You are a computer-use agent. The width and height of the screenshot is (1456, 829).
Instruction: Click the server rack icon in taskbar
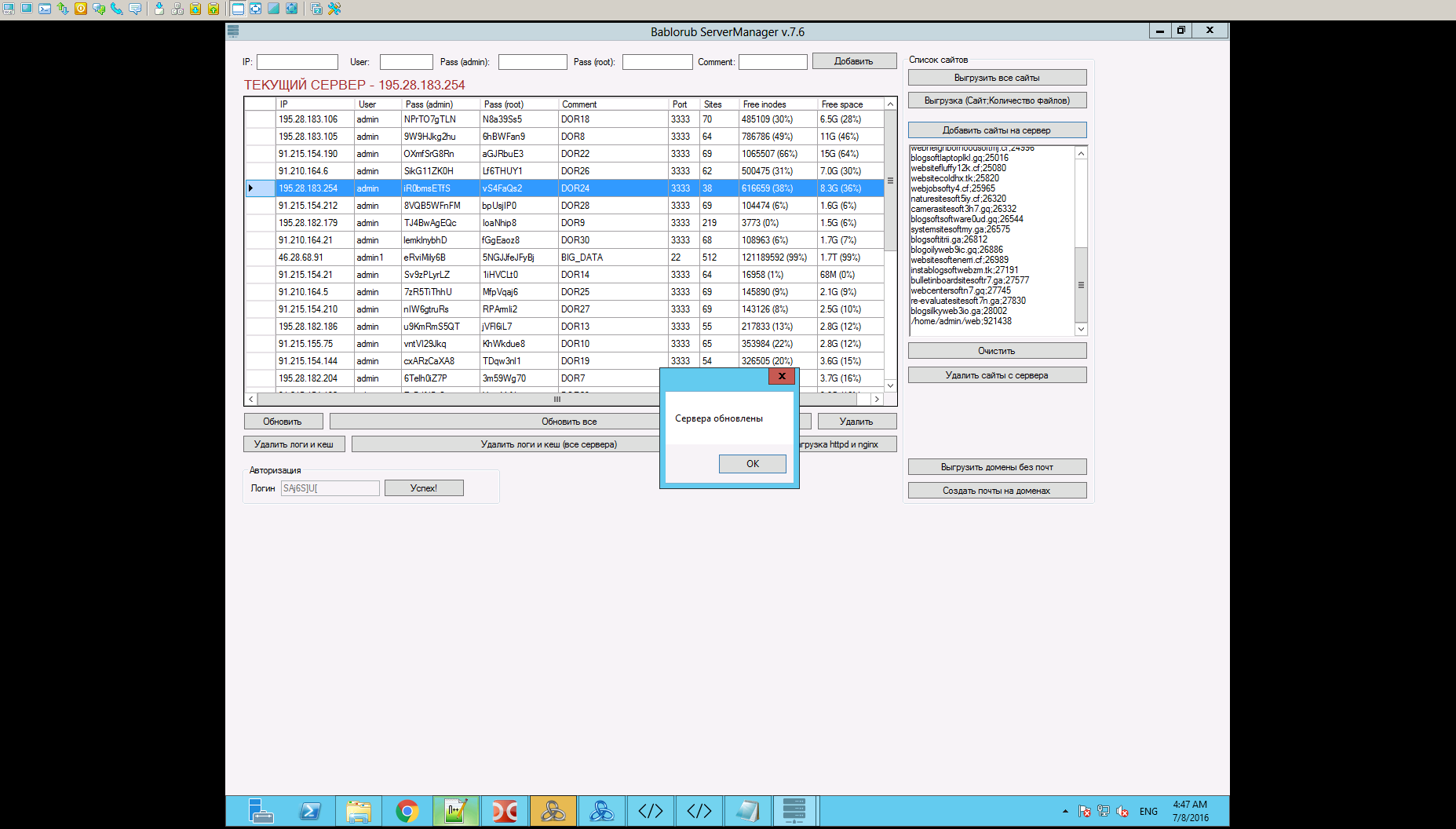pyautogui.click(x=794, y=811)
